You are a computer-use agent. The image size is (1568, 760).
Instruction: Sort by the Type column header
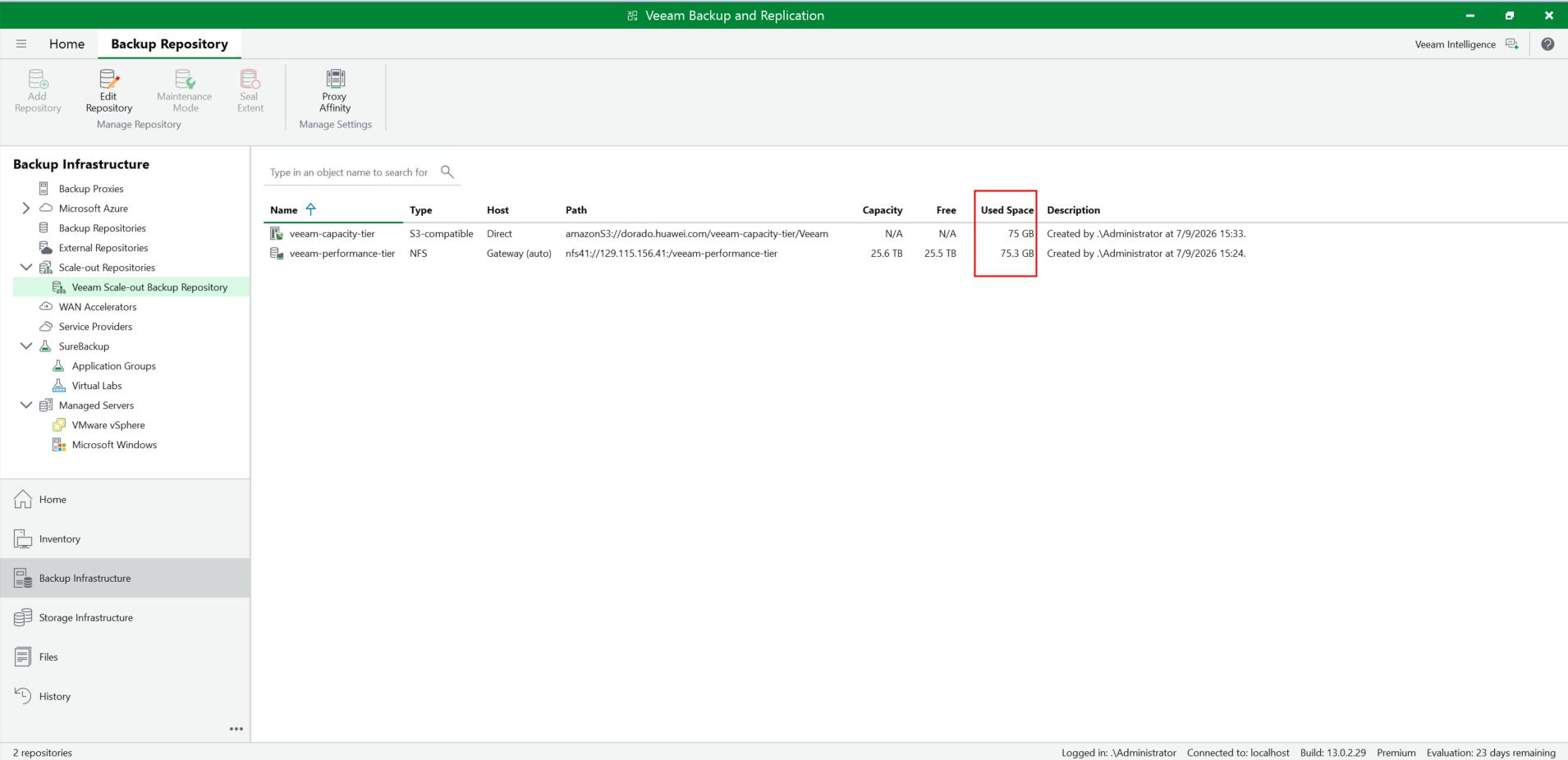click(x=421, y=210)
